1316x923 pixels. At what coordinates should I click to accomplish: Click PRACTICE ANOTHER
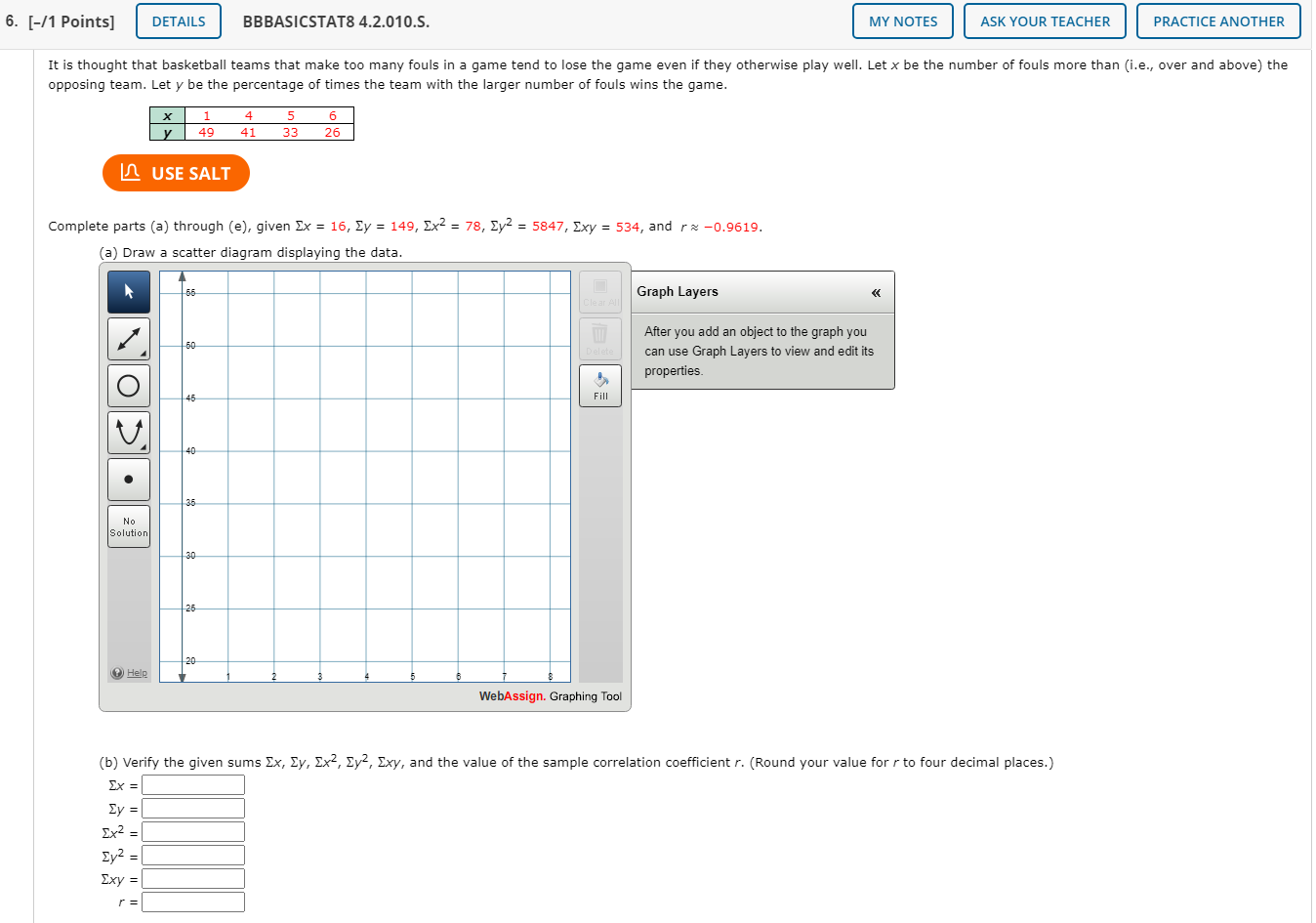pyautogui.click(x=1217, y=21)
